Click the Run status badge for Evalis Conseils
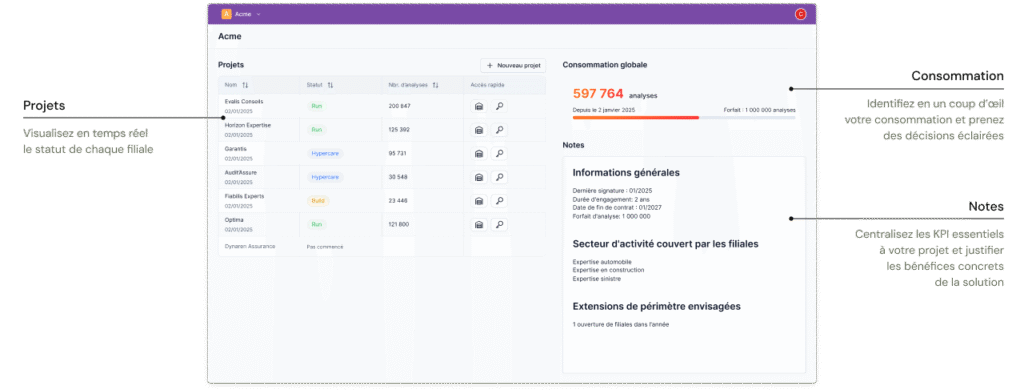Viewport: 1024px width, 390px height. 317,106
